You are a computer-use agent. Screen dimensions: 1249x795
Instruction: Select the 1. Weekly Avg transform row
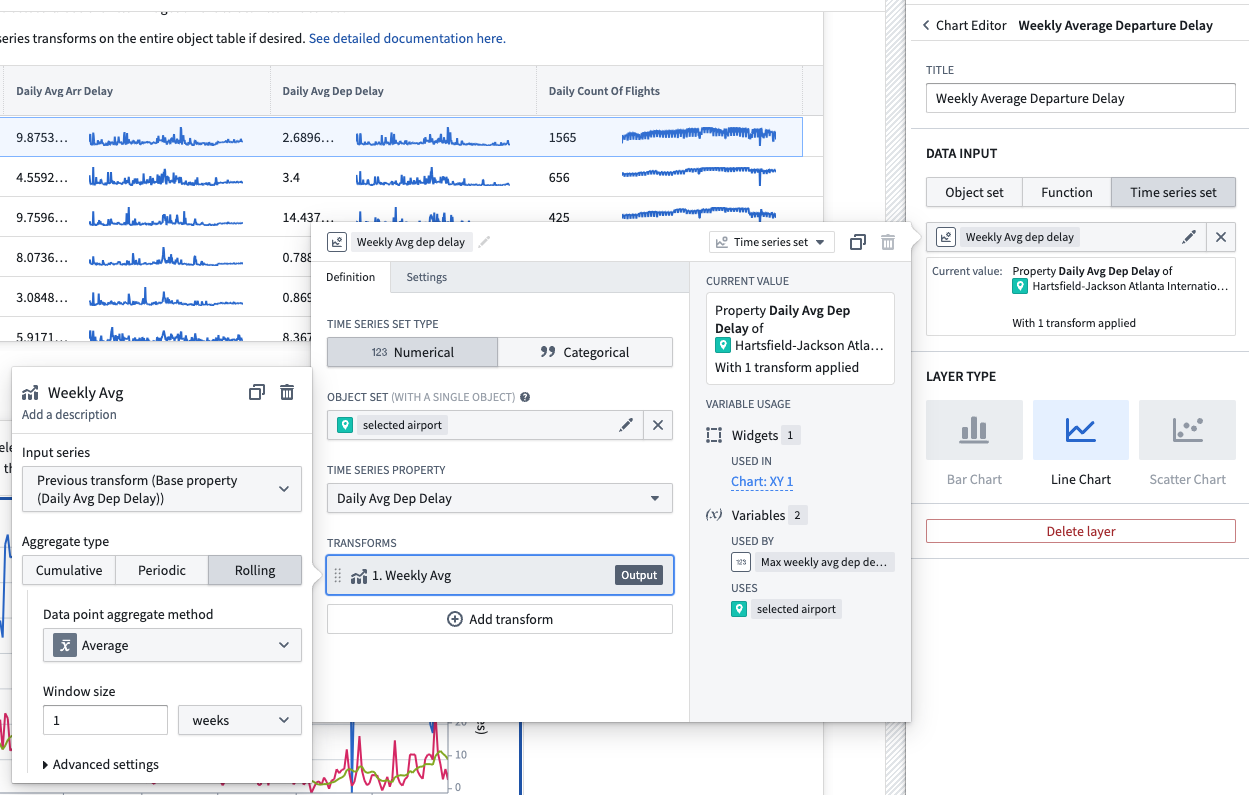click(x=499, y=575)
